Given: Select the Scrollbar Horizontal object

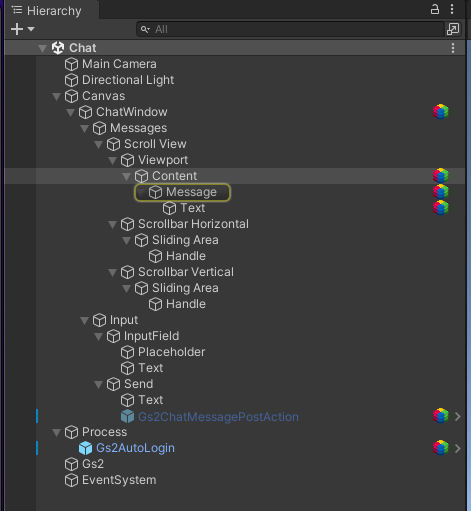Looking at the screenshot, I should click(193, 224).
